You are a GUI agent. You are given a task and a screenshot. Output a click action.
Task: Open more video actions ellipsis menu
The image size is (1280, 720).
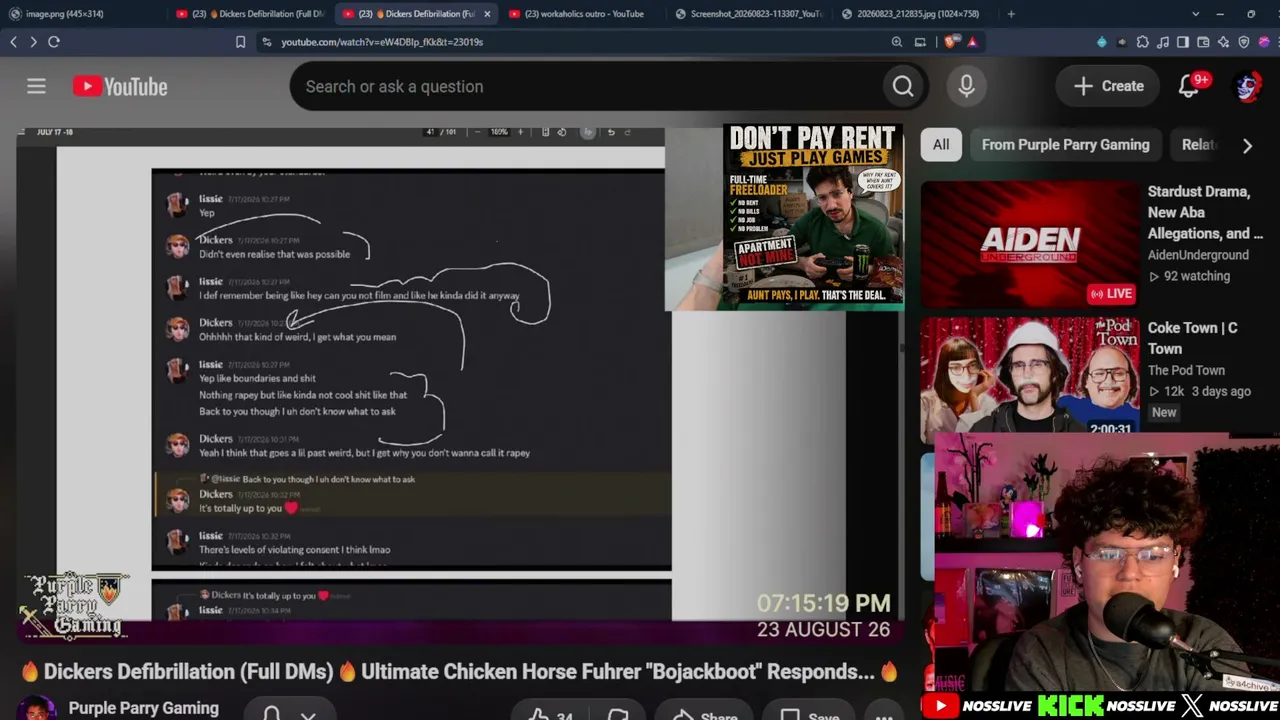click(884, 715)
